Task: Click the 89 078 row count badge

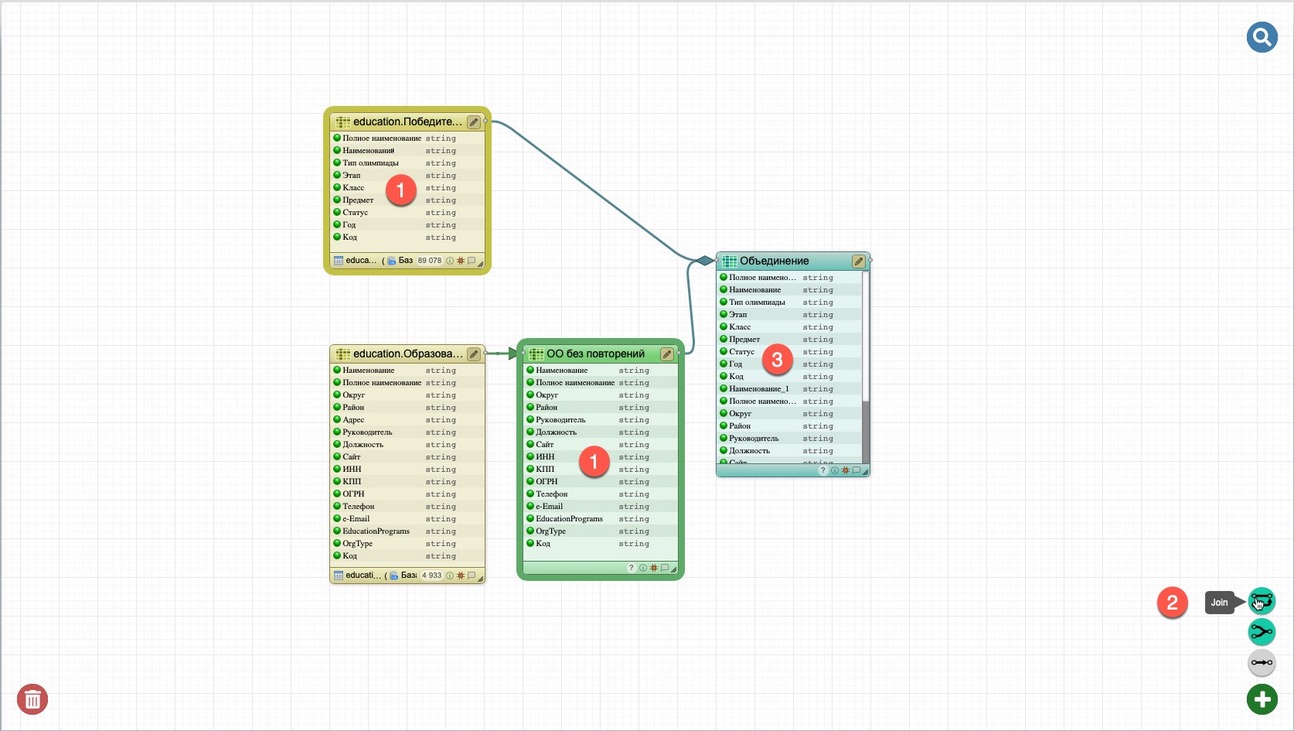Action: (428, 261)
